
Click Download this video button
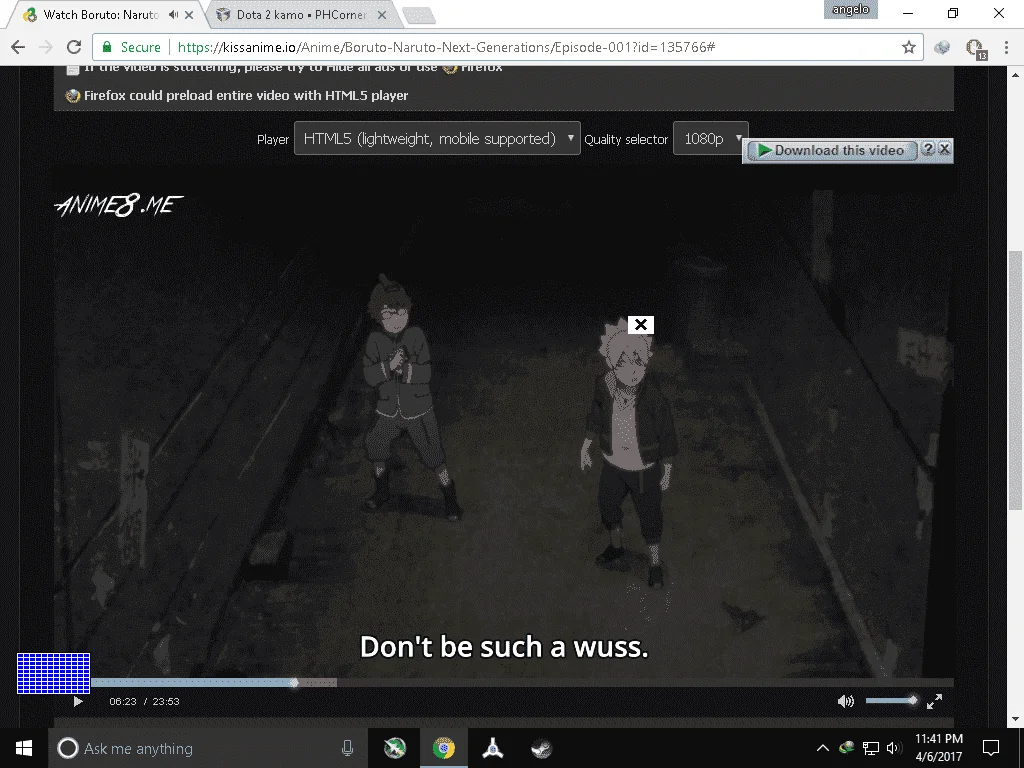[x=831, y=150]
